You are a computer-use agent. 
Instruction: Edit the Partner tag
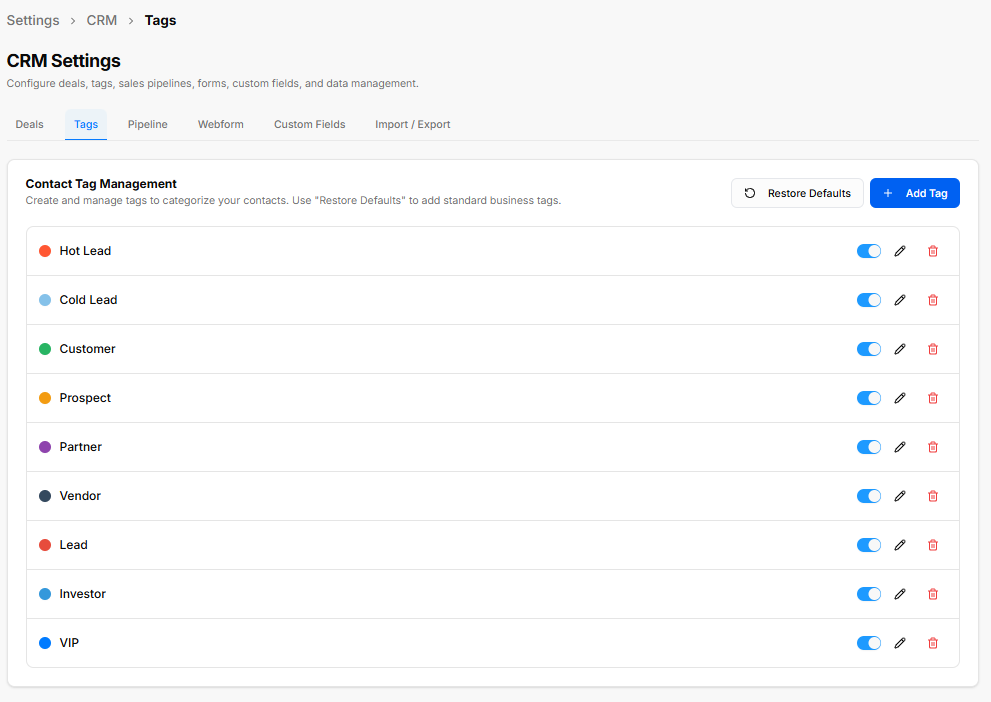click(900, 447)
